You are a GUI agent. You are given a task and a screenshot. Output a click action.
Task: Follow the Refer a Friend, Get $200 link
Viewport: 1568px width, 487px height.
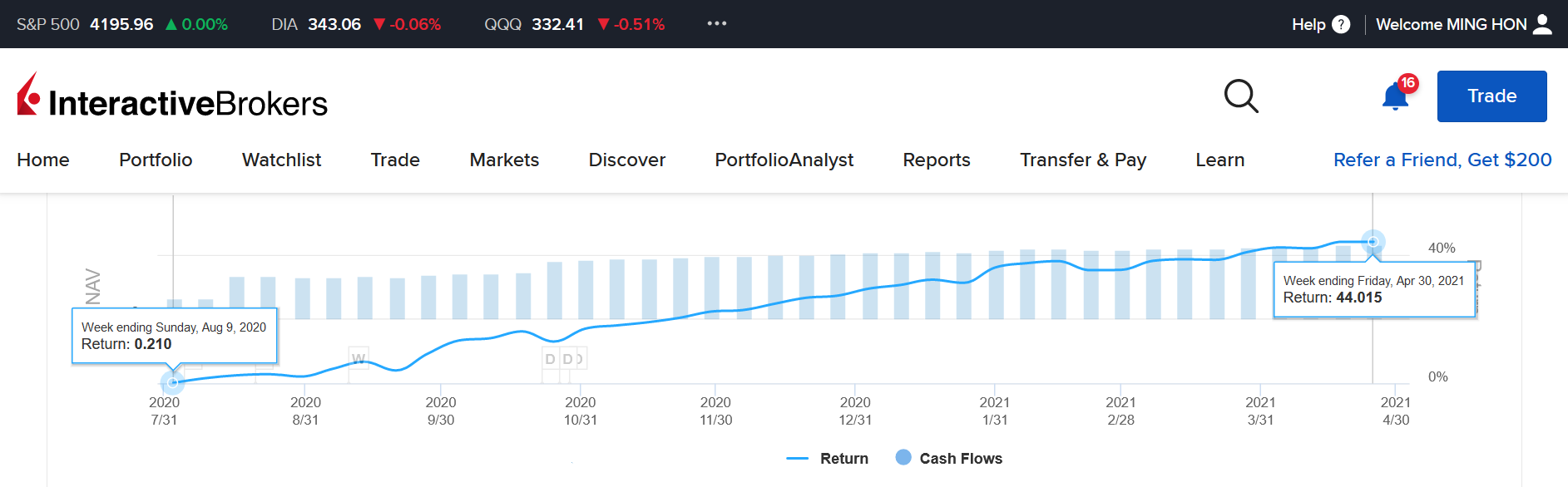pos(1442,160)
